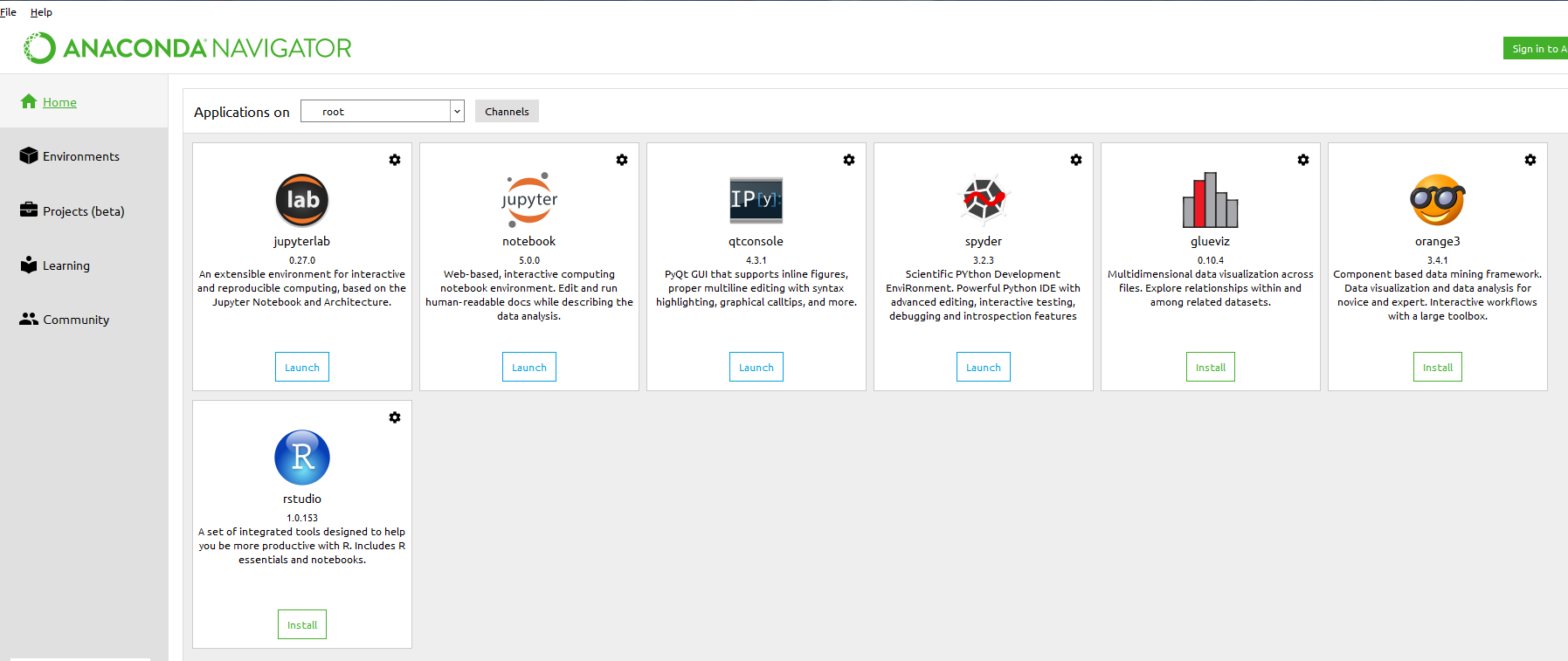
Task: Click rstudio version 1.0.153 text
Action: [x=302, y=518]
